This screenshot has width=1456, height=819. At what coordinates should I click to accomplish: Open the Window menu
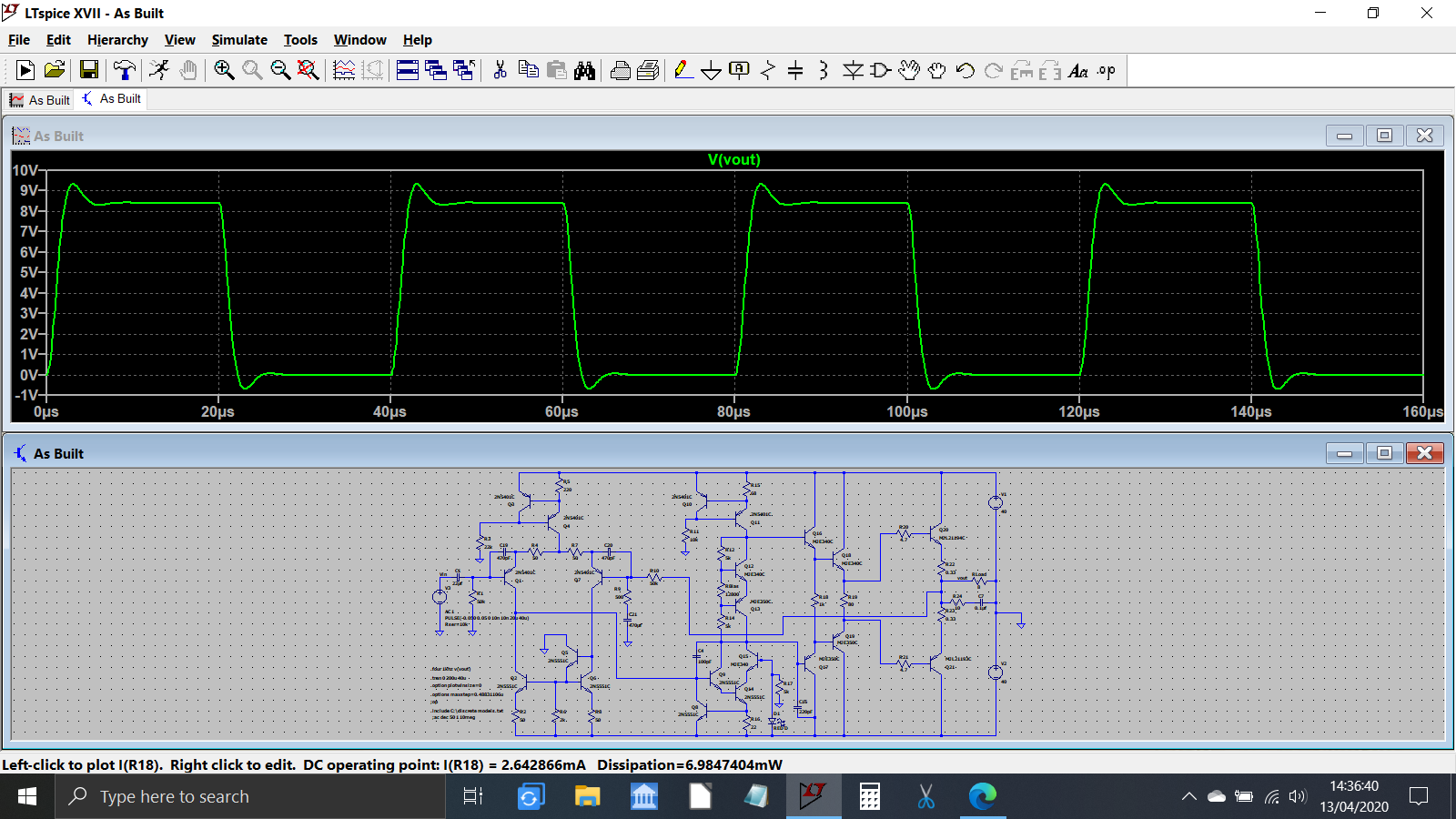click(x=360, y=40)
